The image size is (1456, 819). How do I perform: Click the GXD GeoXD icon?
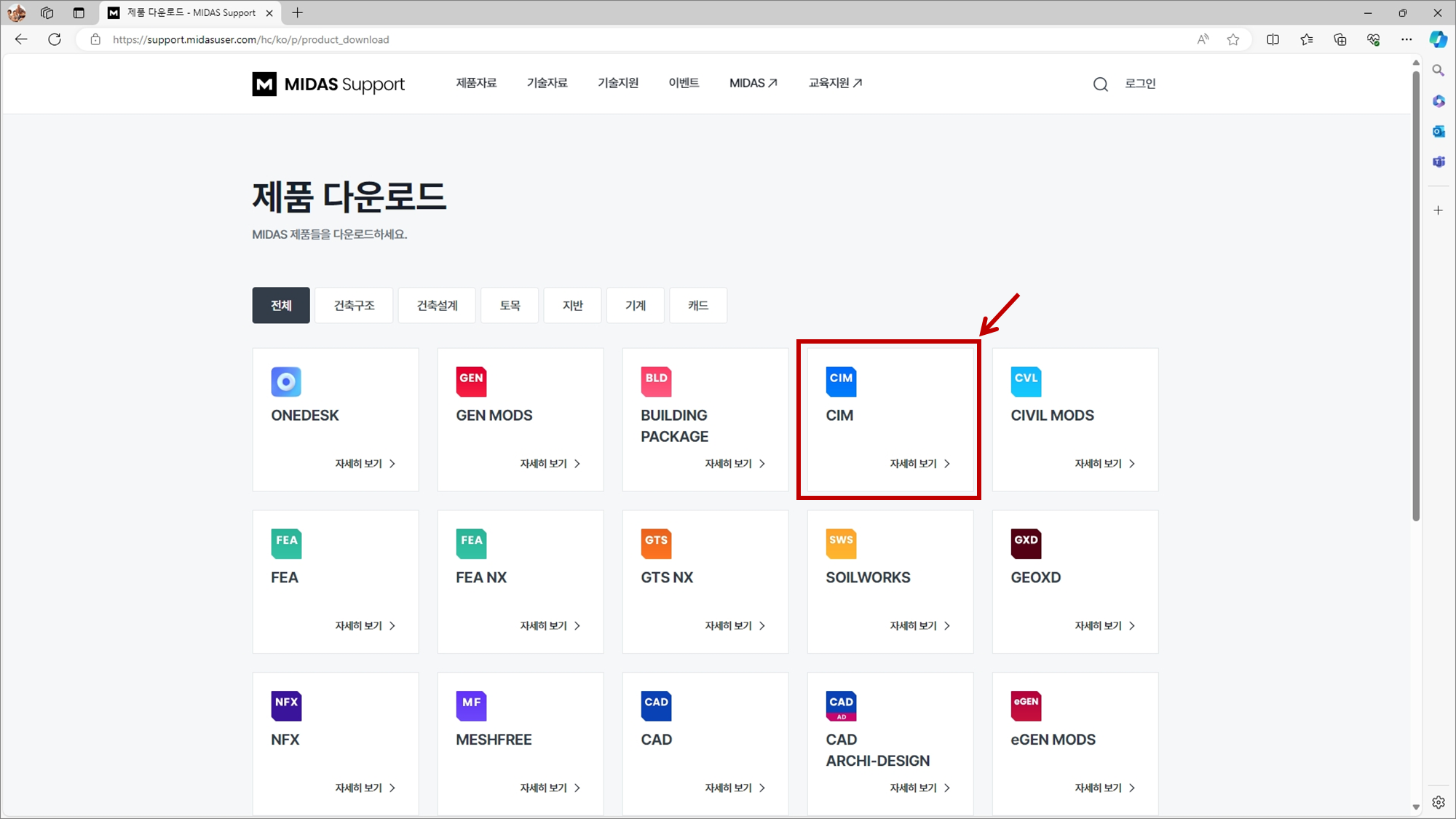1026,544
